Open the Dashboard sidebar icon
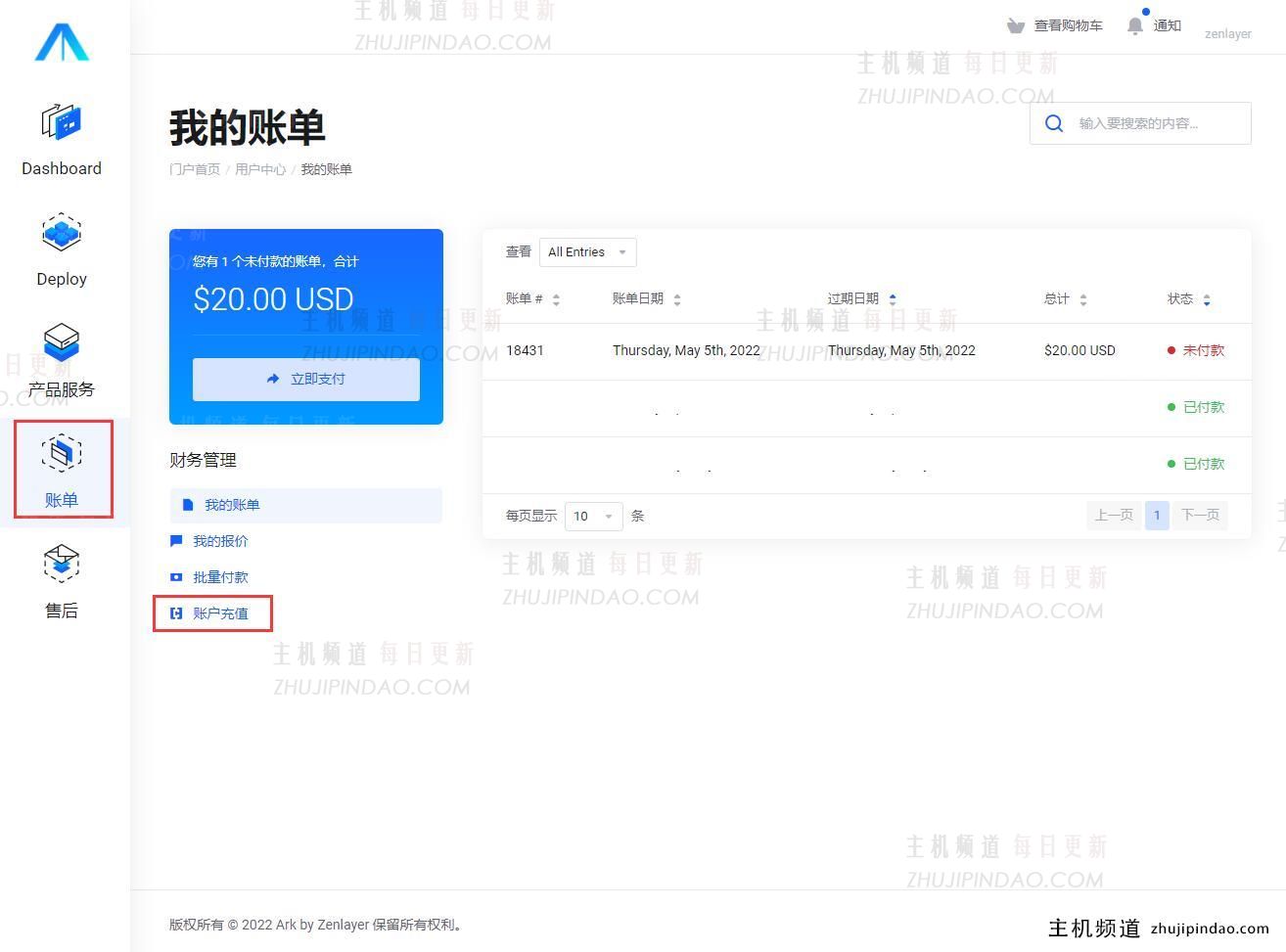The width and height of the screenshot is (1286, 952). point(62,122)
